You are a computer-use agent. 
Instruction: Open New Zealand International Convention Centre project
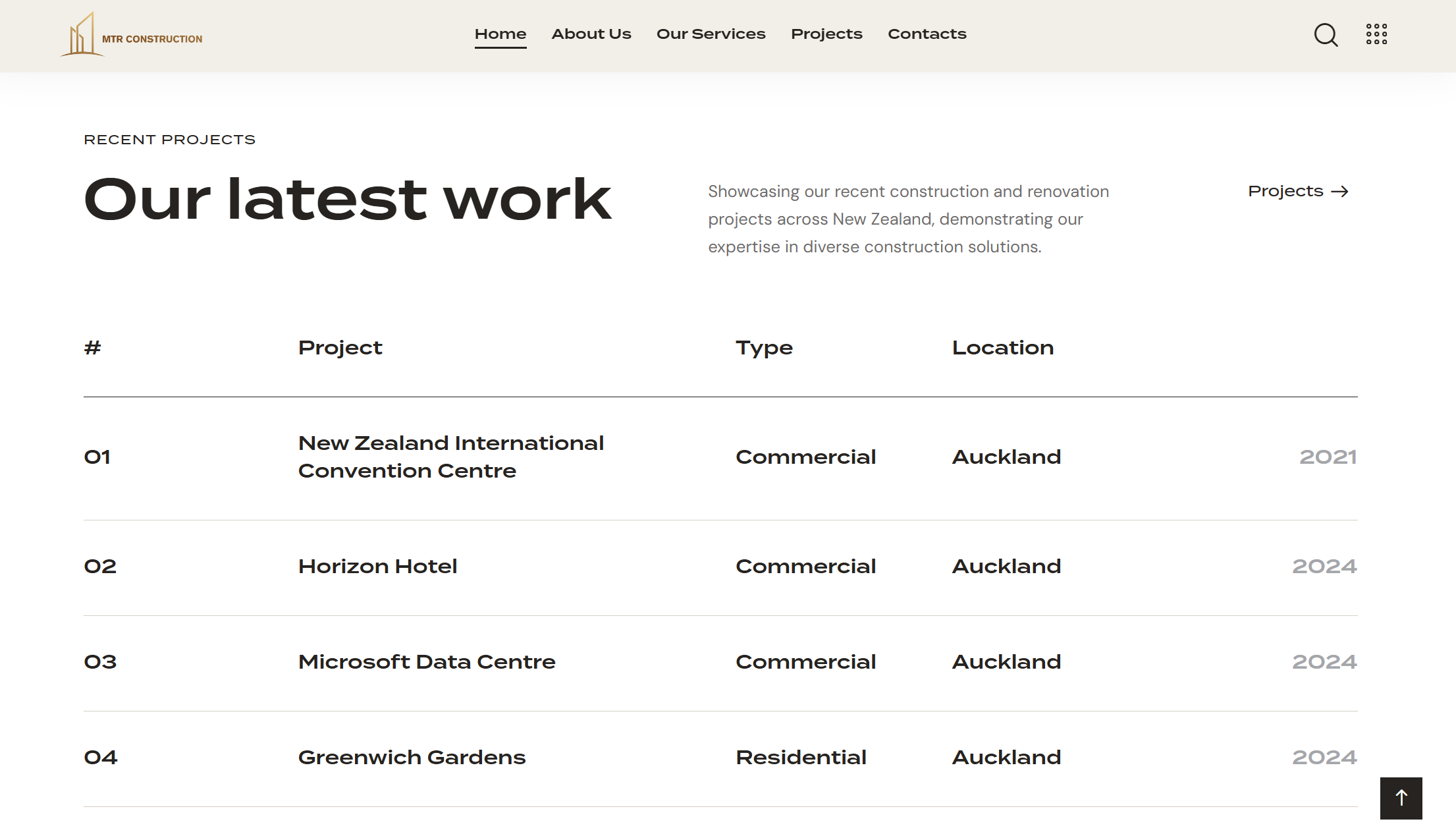point(450,457)
